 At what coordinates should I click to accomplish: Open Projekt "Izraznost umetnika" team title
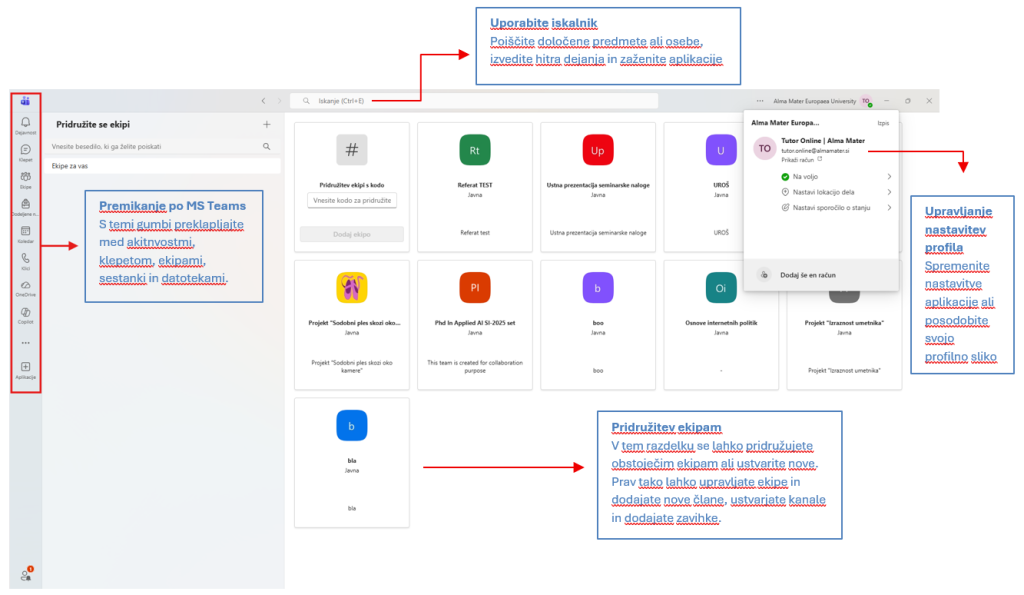844,323
